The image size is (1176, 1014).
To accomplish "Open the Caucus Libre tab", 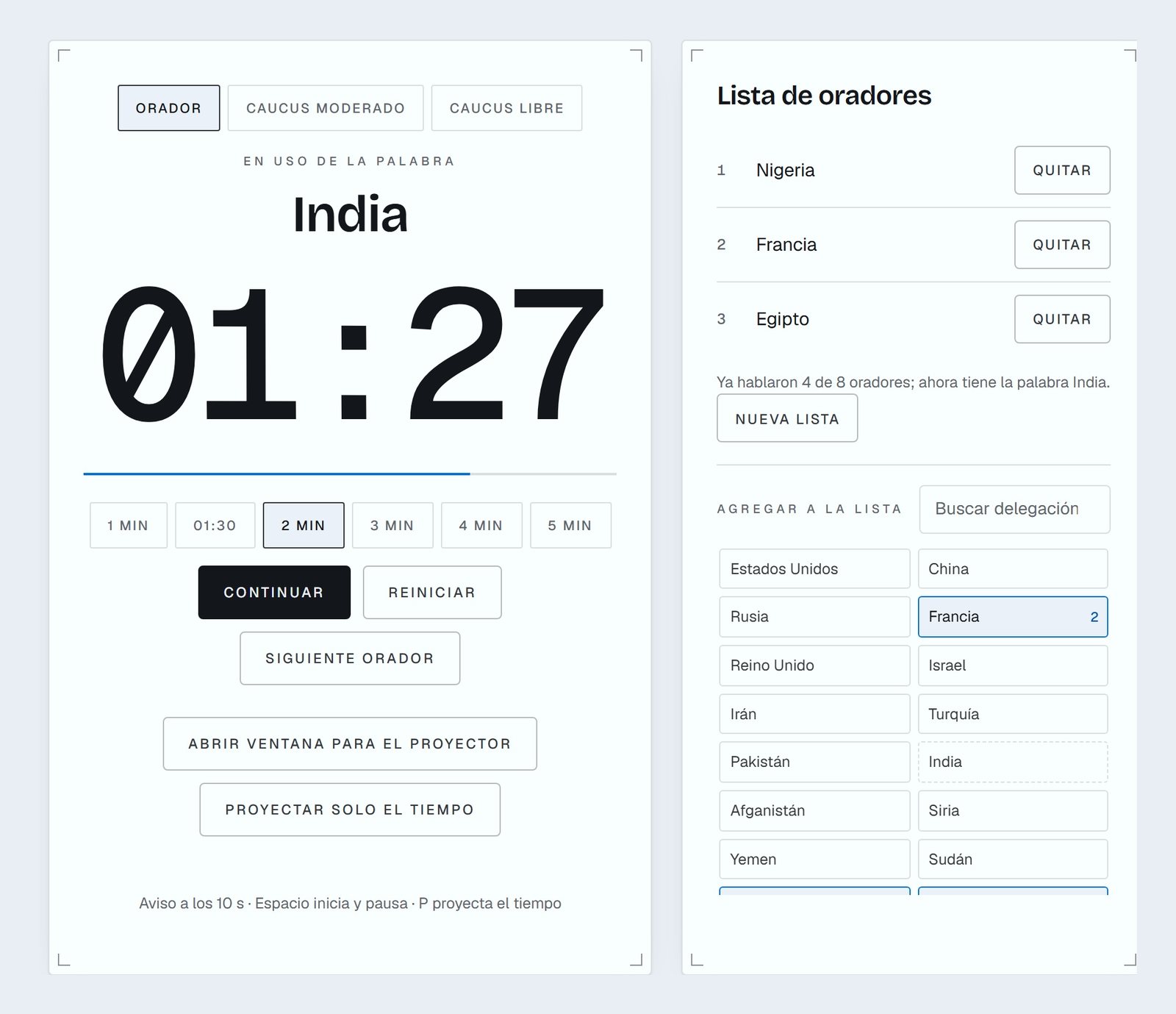I will [x=506, y=108].
